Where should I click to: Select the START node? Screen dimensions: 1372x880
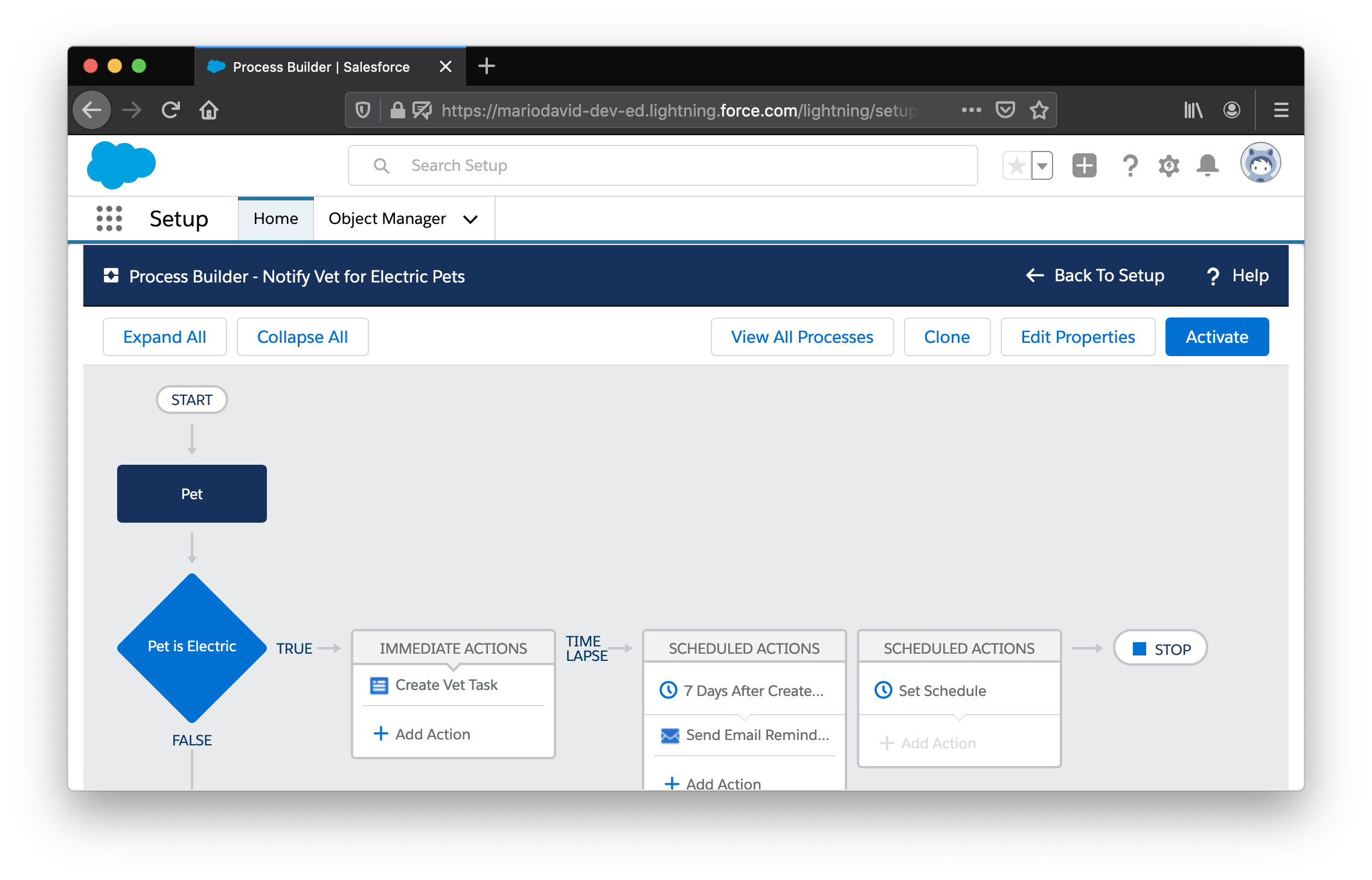click(x=192, y=400)
